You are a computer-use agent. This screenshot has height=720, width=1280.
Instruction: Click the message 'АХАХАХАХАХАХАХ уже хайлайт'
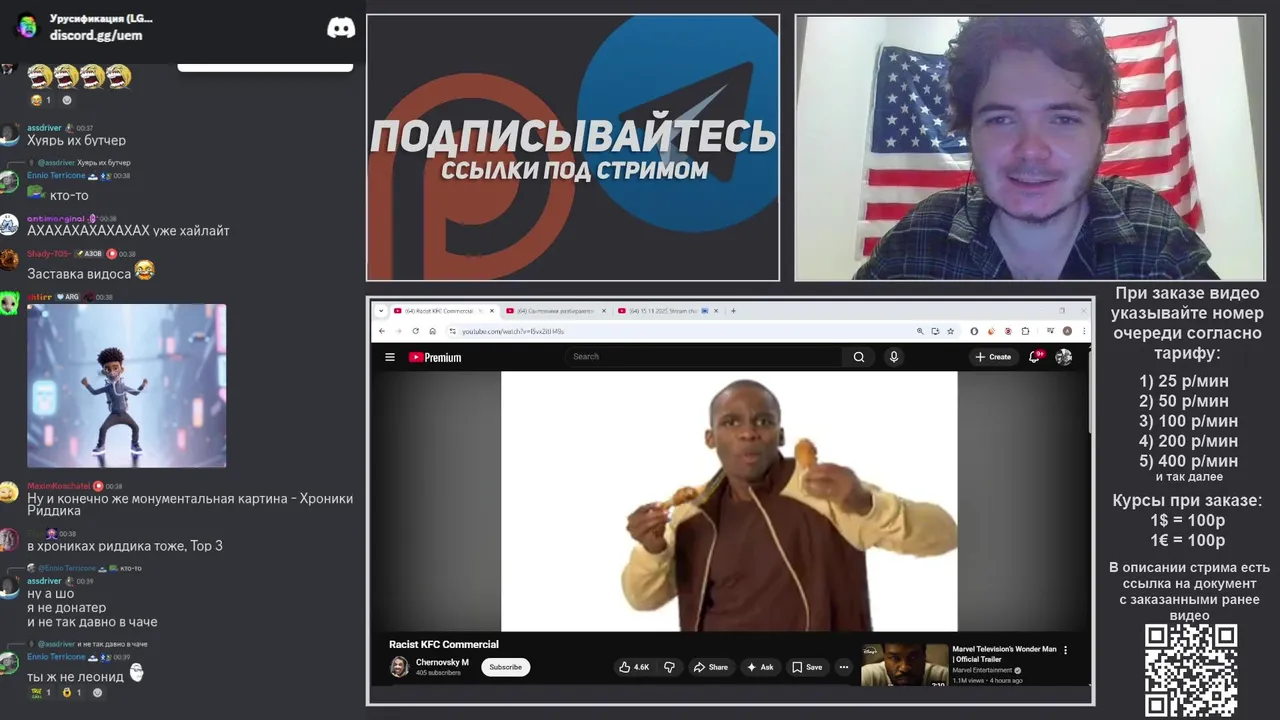coord(128,231)
